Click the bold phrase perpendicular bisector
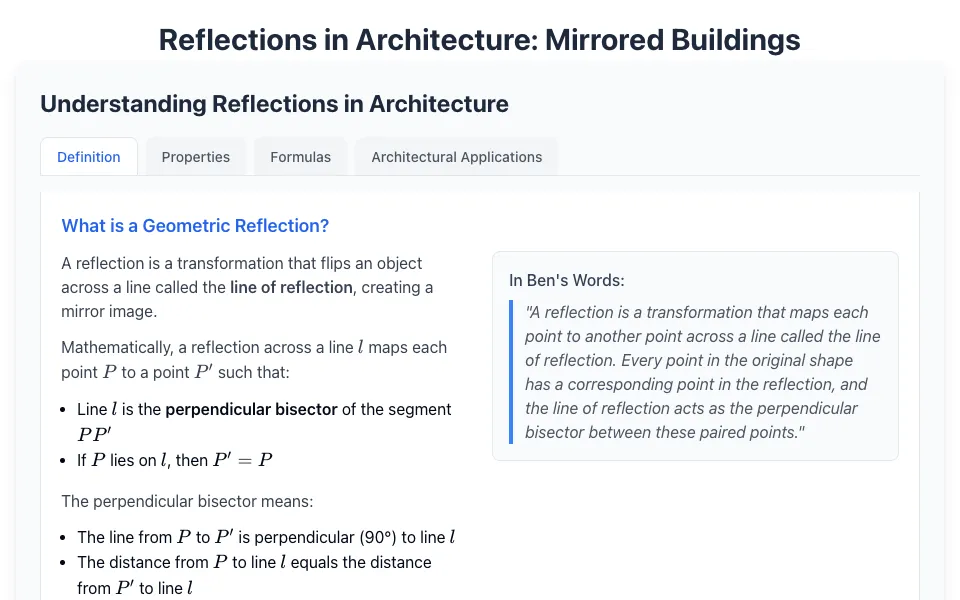 [251, 409]
